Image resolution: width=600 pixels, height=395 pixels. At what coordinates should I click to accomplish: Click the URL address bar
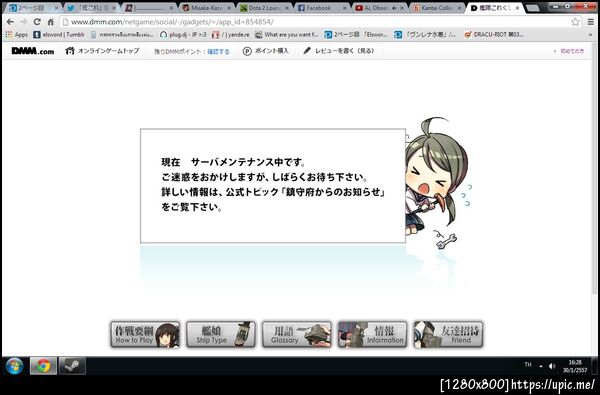pos(321,22)
